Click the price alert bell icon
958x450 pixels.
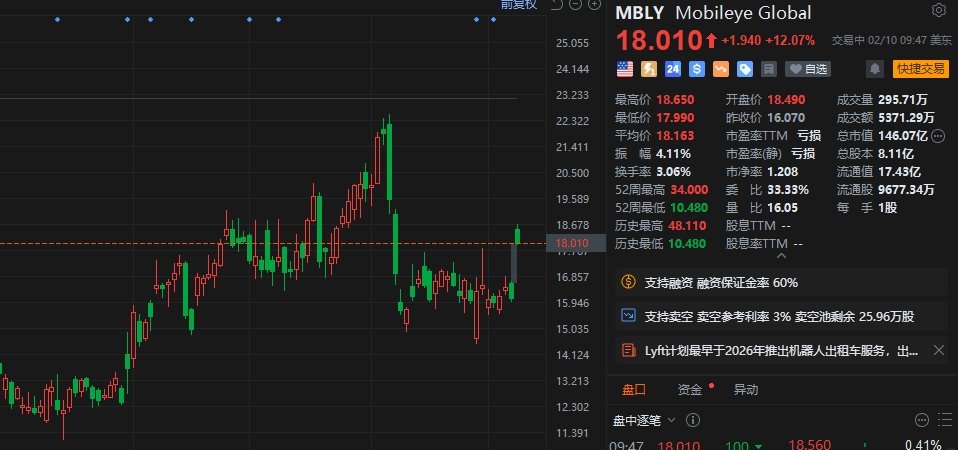875,69
